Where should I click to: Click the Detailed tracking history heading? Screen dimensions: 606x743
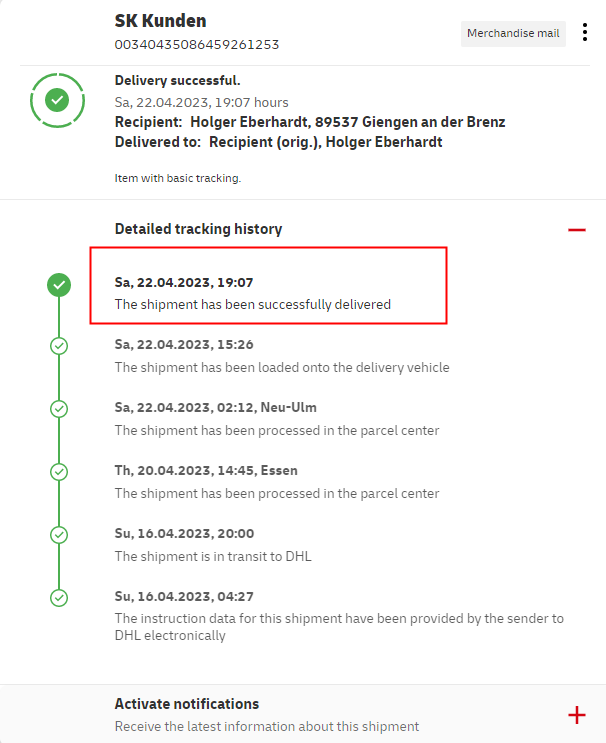(x=198, y=229)
